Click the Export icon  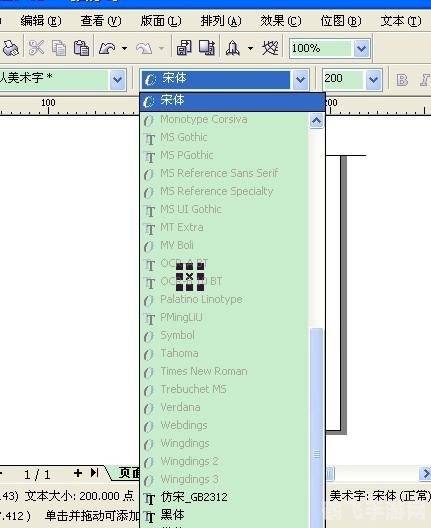(x=206, y=48)
